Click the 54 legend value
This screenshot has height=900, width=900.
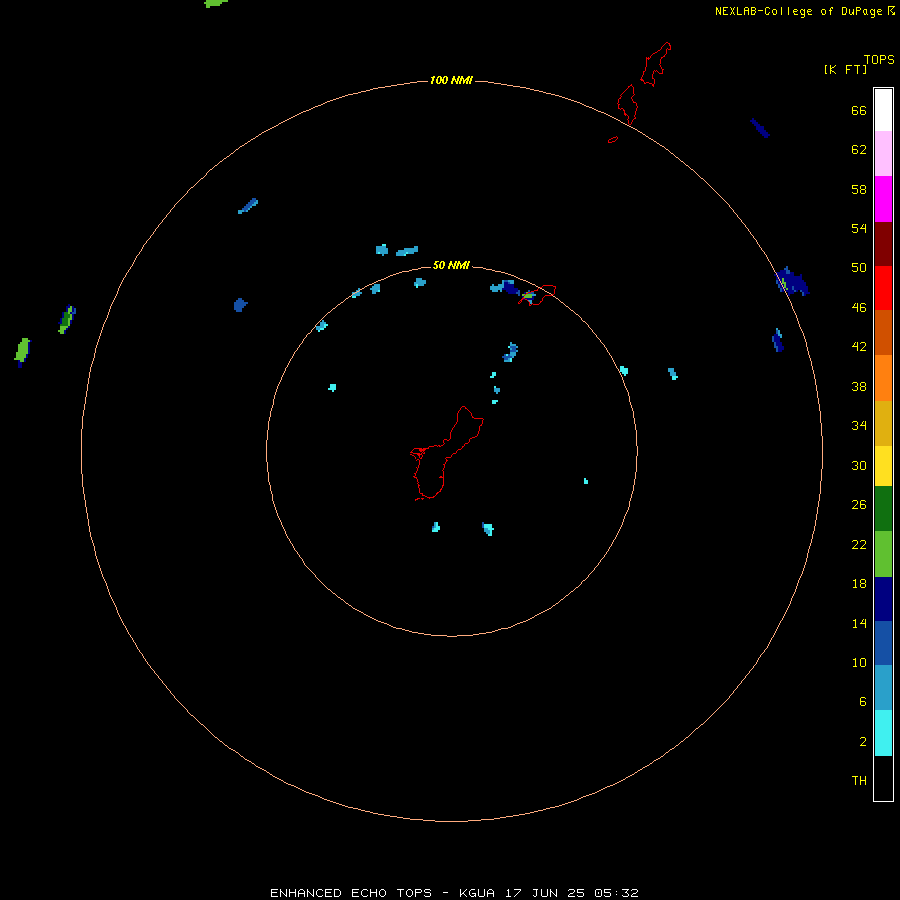[859, 228]
